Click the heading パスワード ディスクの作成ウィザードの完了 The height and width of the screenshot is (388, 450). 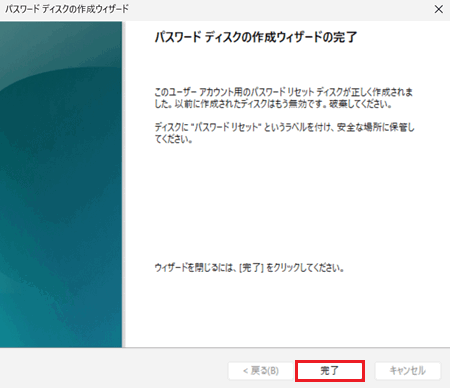click(256, 37)
